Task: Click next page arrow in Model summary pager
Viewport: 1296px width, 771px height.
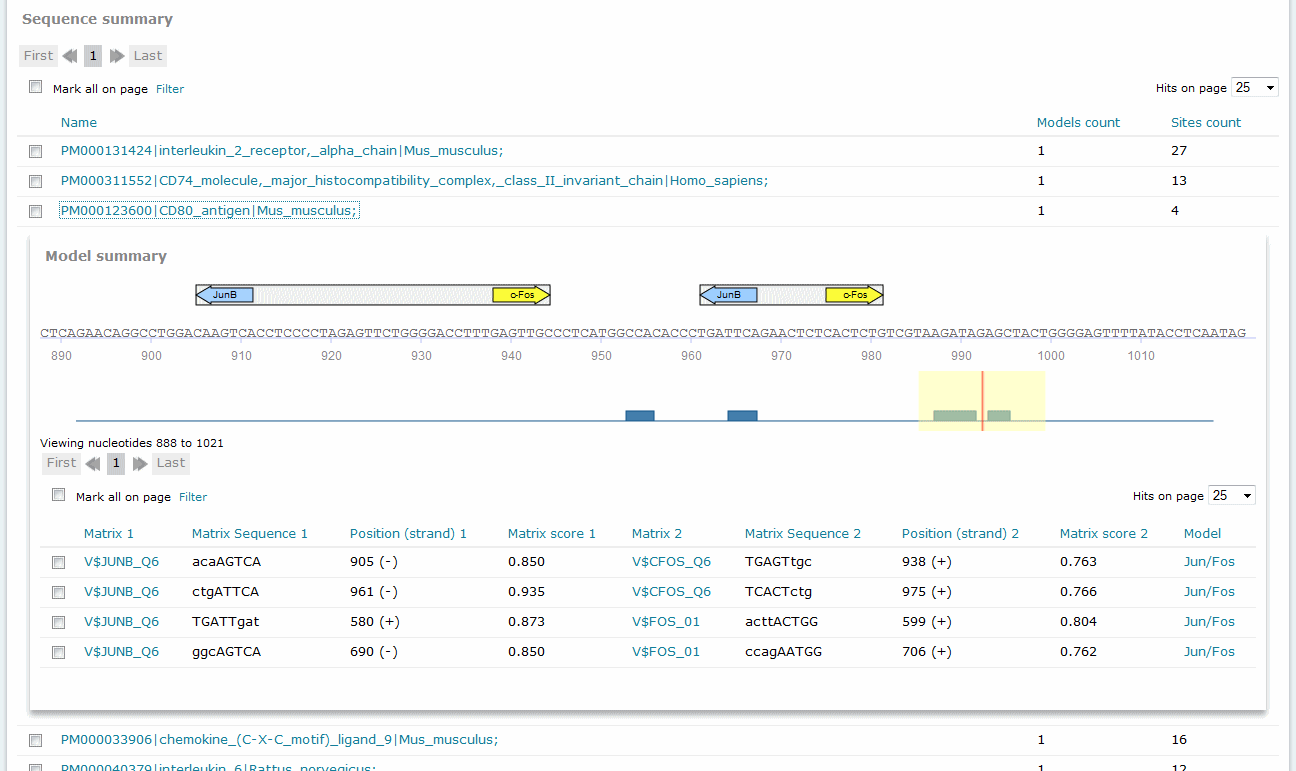Action: click(x=140, y=463)
